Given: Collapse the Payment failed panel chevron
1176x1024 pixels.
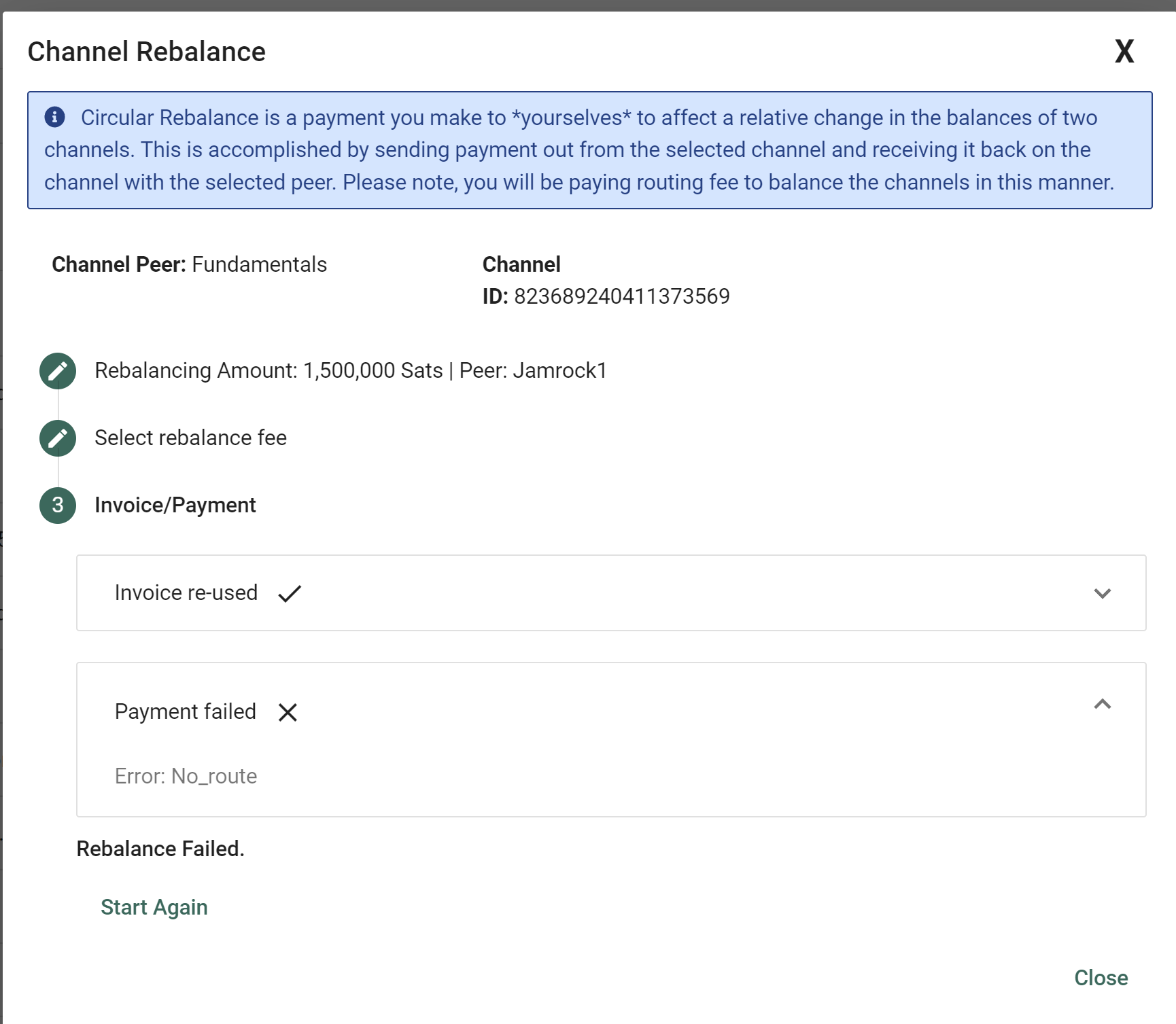Looking at the screenshot, I should [1102, 705].
